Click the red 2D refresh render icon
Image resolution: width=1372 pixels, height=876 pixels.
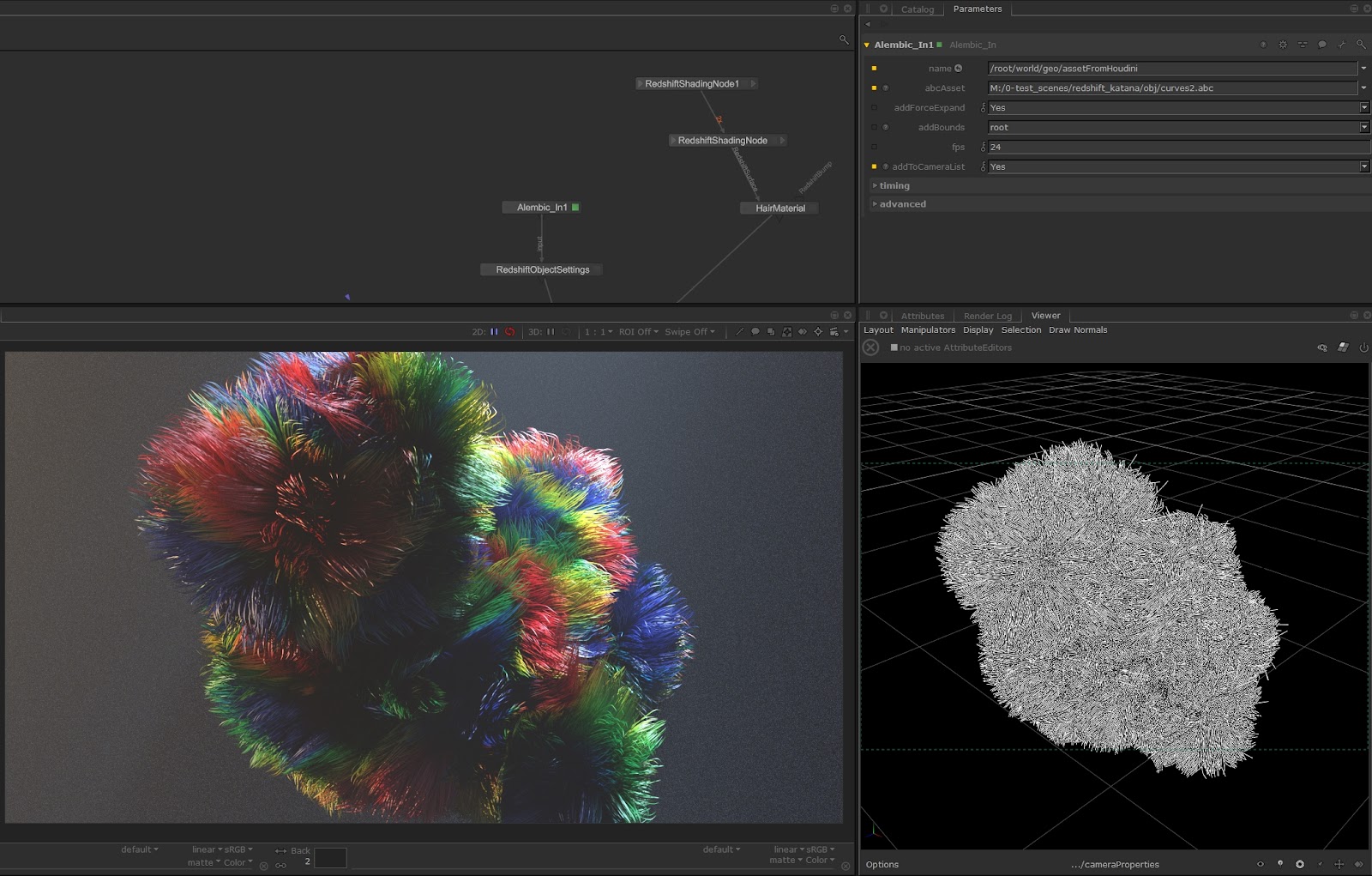(x=509, y=332)
